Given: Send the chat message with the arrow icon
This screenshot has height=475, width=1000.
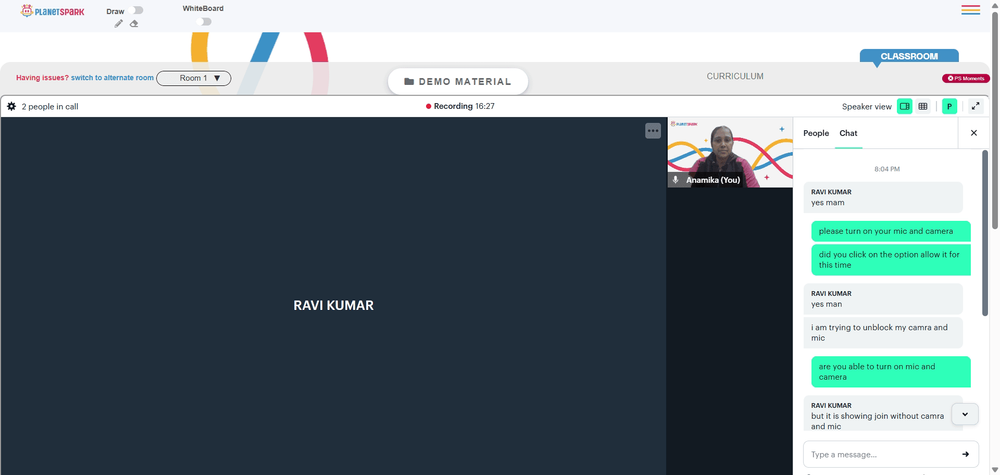Looking at the screenshot, I should click(x=966, y=454).
